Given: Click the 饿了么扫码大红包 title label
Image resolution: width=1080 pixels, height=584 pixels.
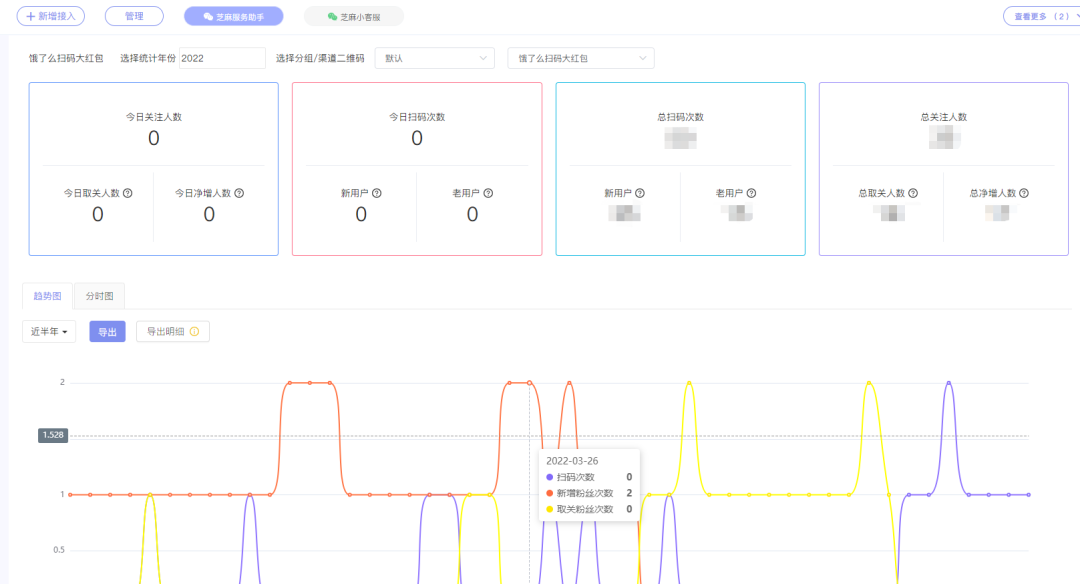Looking at the screenshot, I should point(66,59).
